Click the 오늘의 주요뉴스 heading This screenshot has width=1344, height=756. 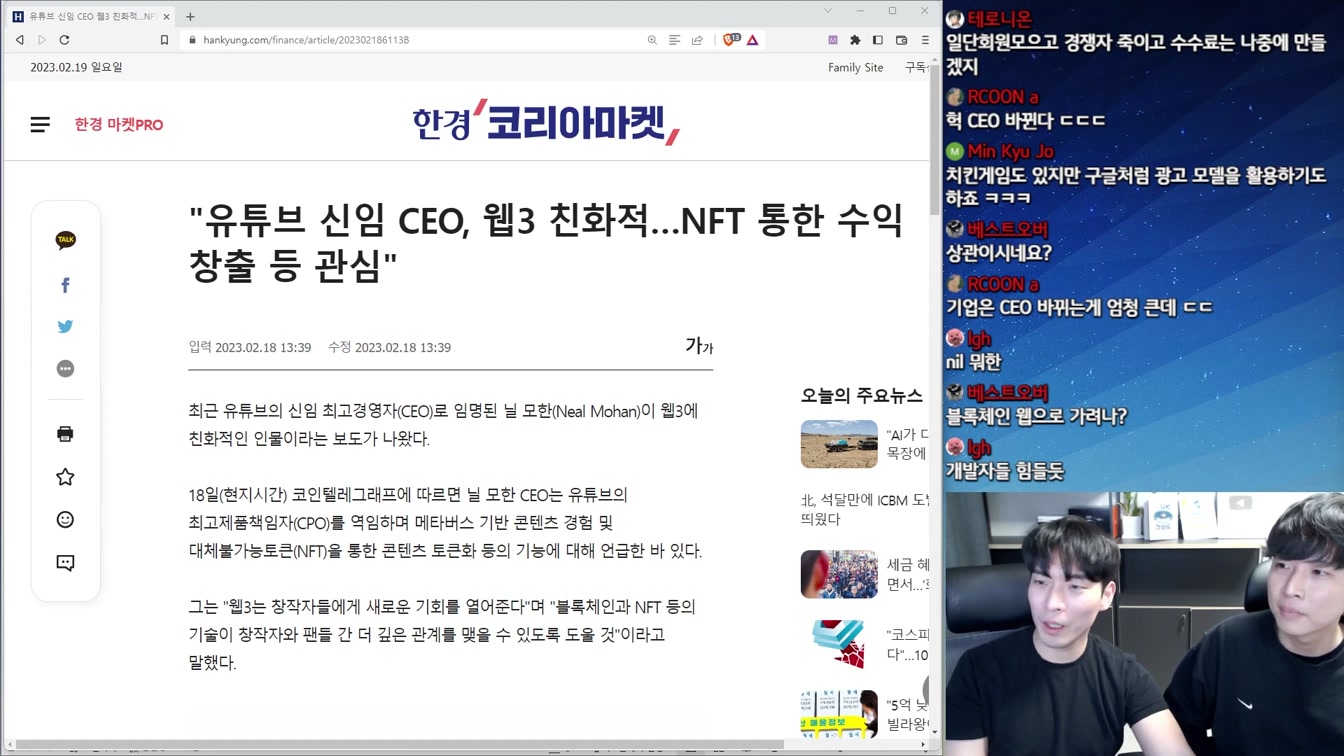[861, 396]
